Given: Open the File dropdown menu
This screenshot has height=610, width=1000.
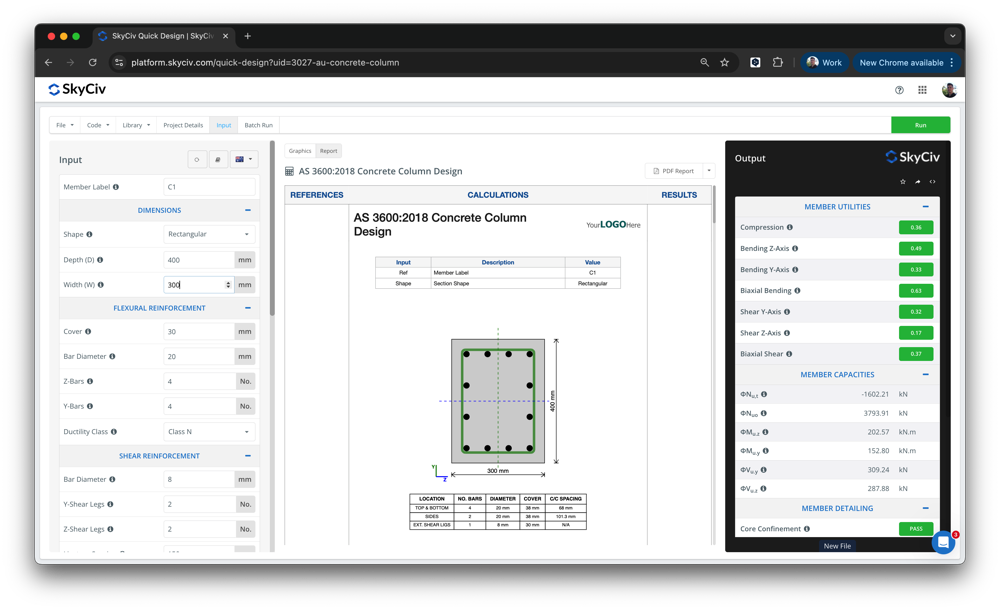Looking at the screenshot, I should click(x=65, y=125).
